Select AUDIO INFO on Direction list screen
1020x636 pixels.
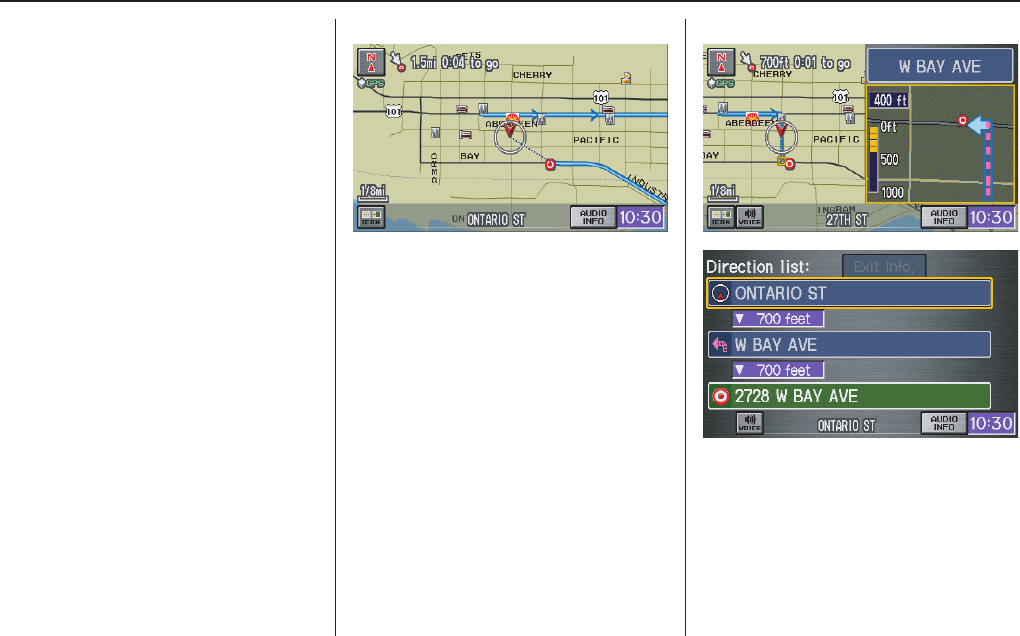coord(943,423)
